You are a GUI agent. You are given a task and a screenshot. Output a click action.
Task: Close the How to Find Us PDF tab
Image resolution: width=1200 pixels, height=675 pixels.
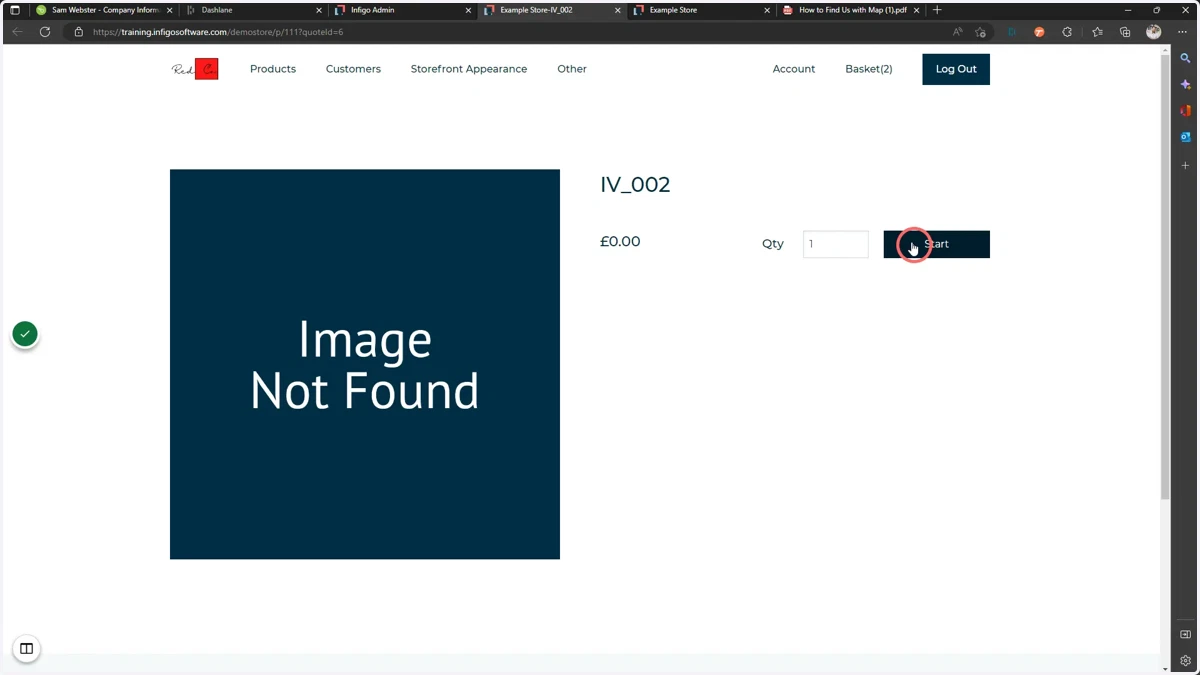click(x=918, y=10)
